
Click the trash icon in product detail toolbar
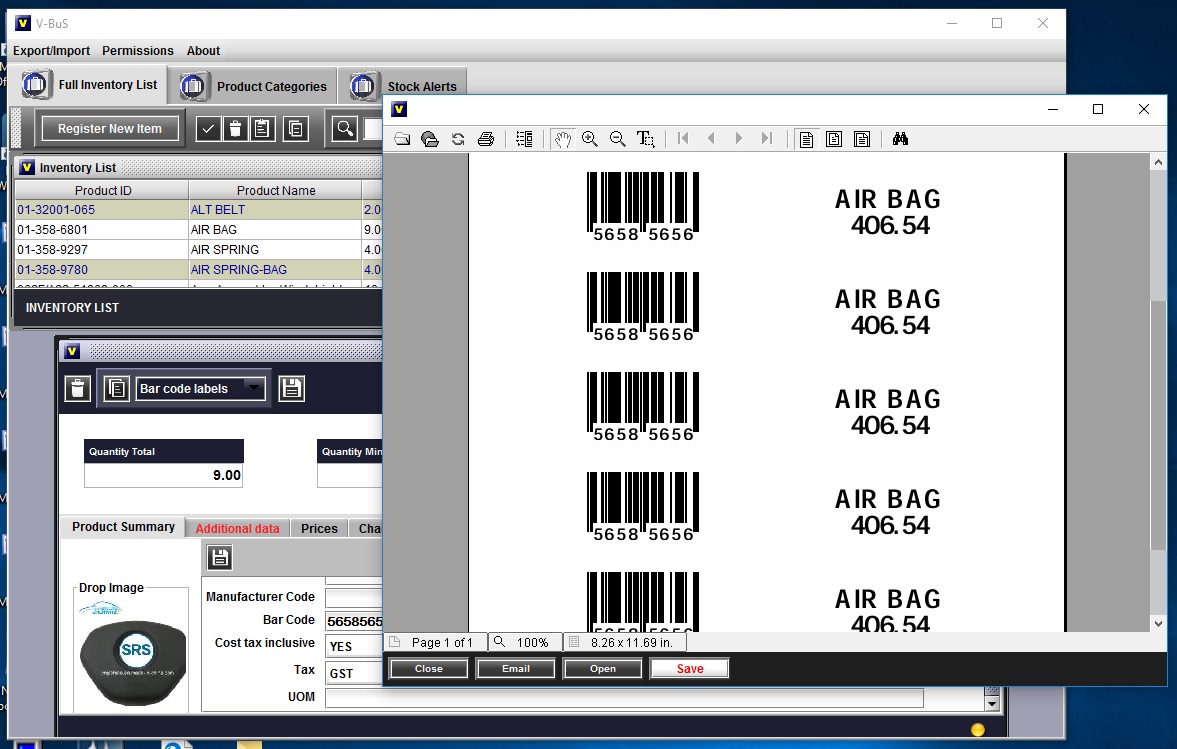(77, 389)
